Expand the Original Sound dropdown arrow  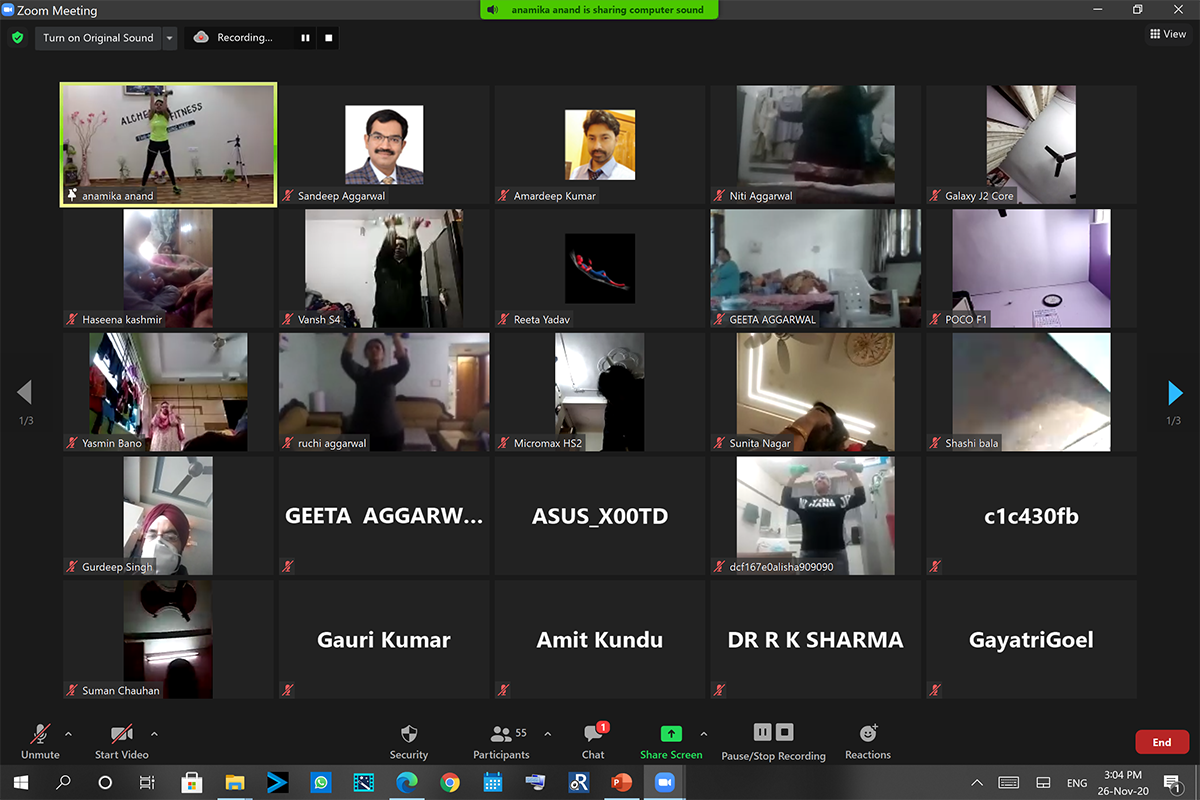pos(169,38)
